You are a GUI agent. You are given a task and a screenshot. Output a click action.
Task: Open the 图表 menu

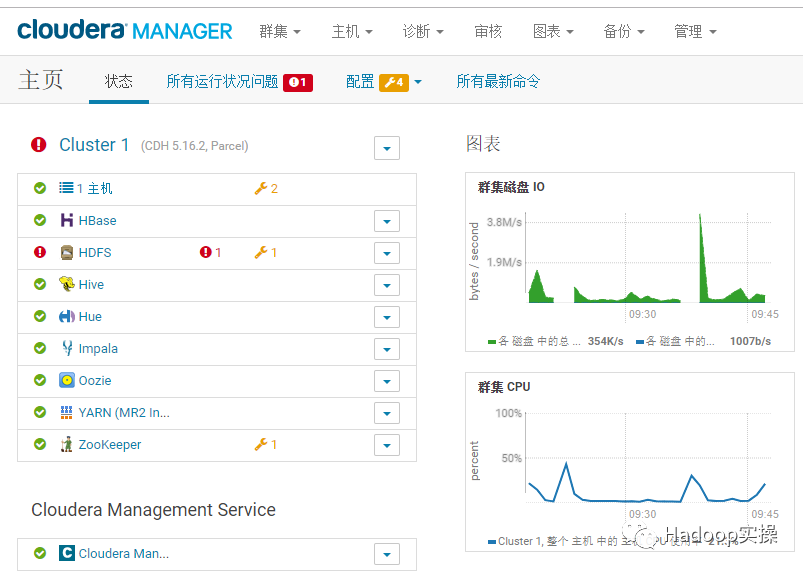pyautogui.click(x=553, y=31)
